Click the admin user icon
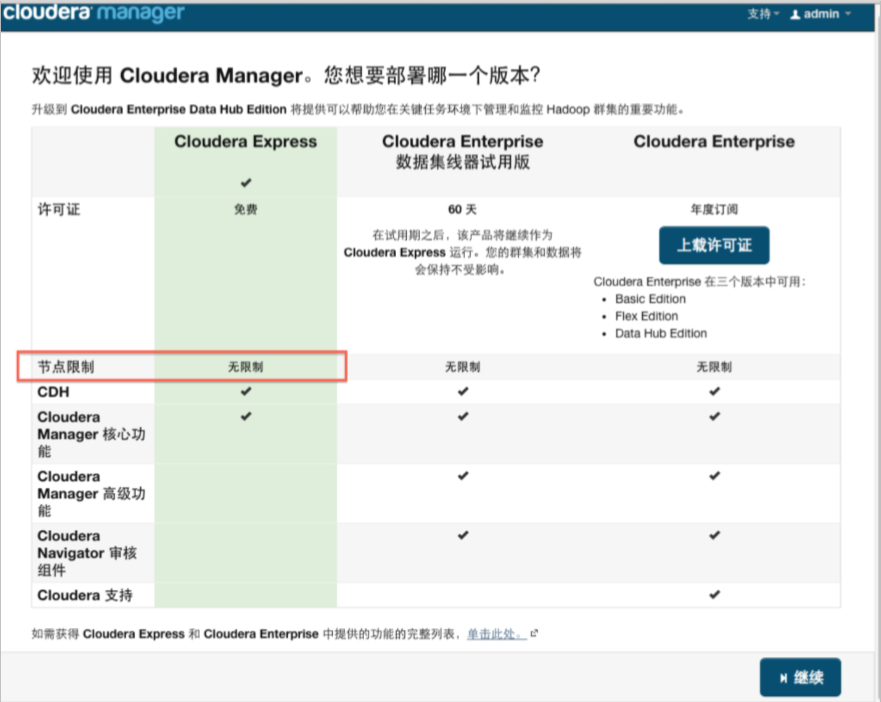The image size is (881, 702). click(795, 15)
